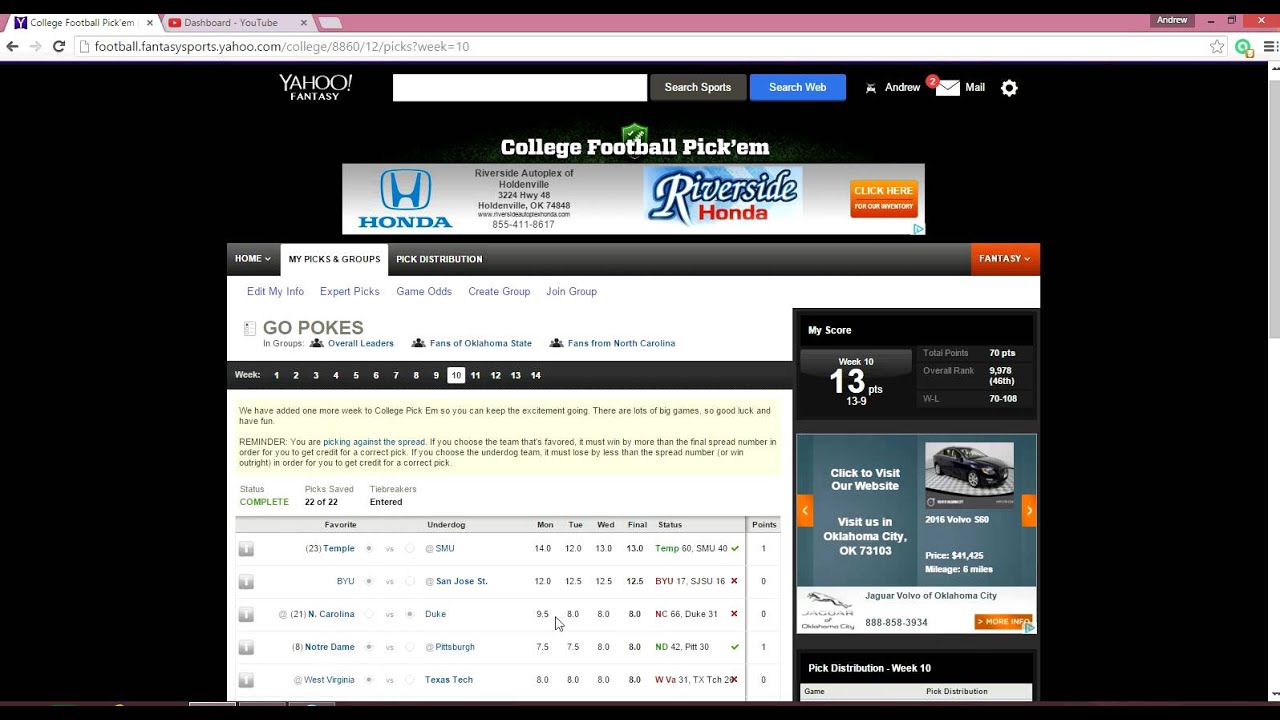
Task: Expand the FANTASY dropdown menu
Action: (x=1005, y=259)
